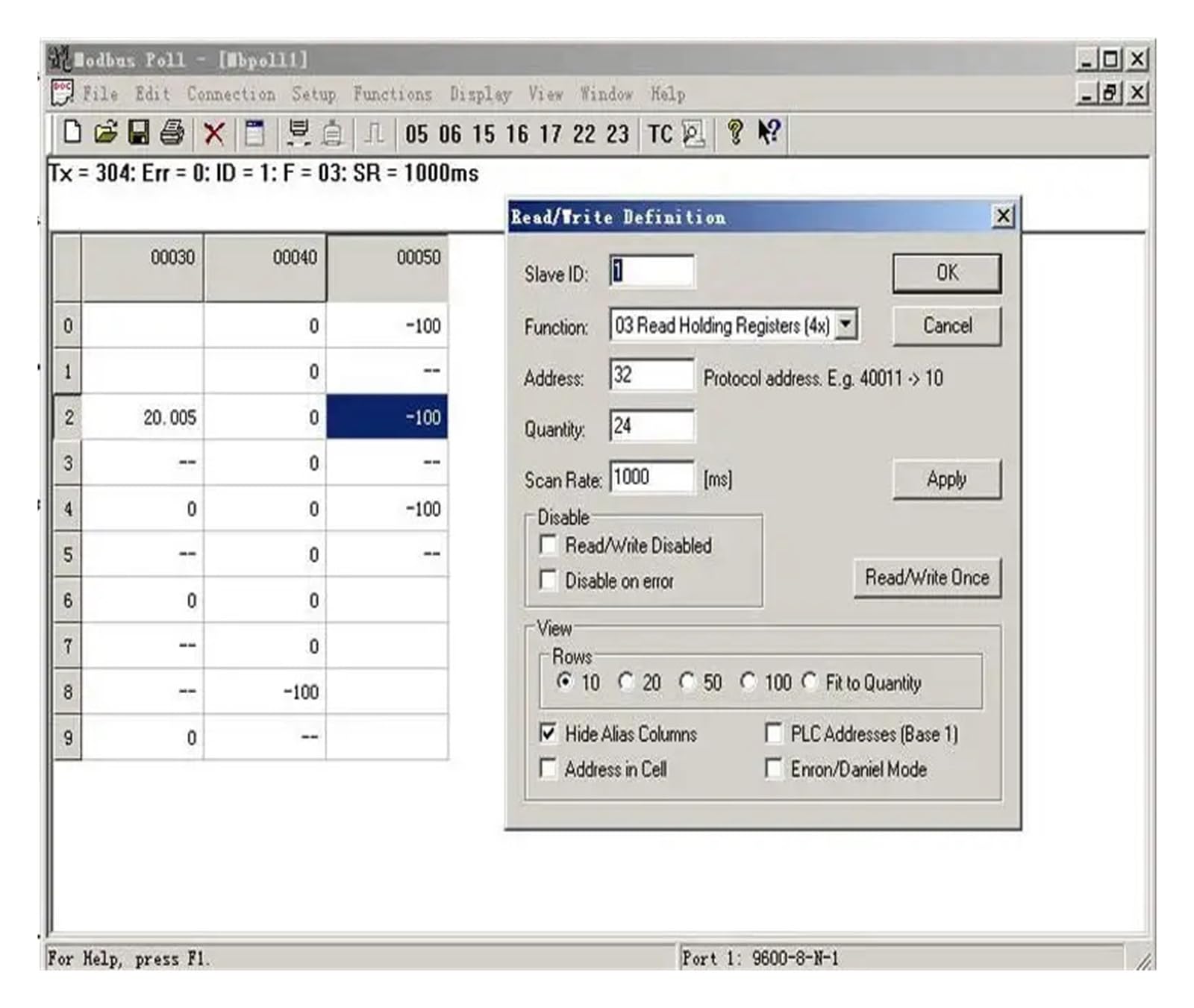Click the red X delete icon

pos(214,134)
